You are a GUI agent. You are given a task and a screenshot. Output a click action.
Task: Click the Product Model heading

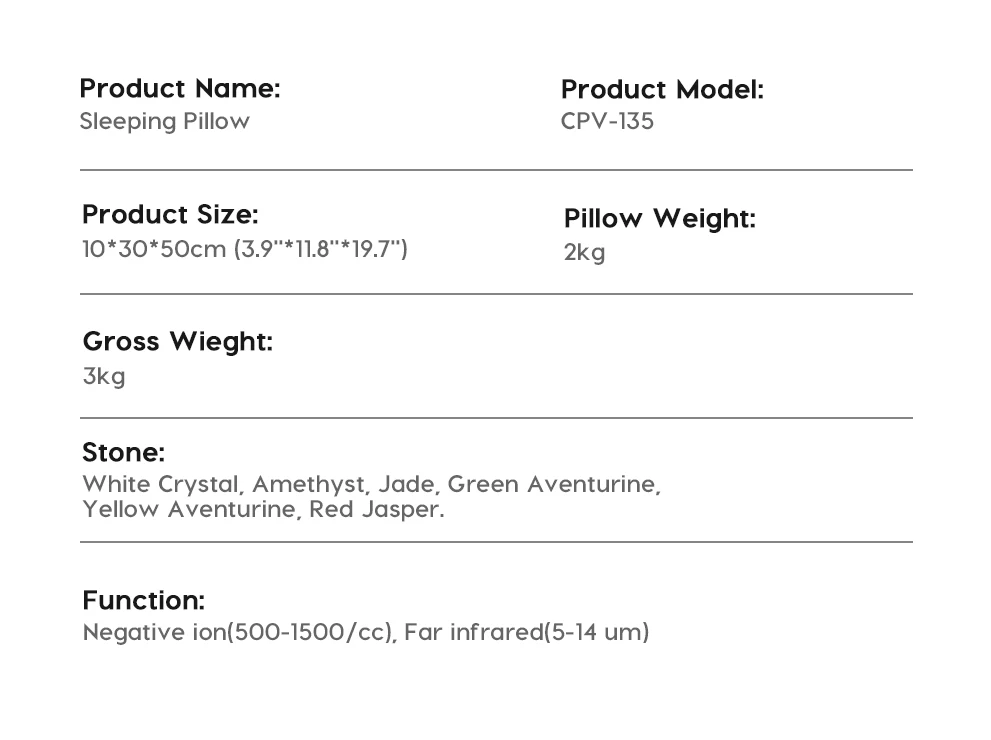click(662, 90)
